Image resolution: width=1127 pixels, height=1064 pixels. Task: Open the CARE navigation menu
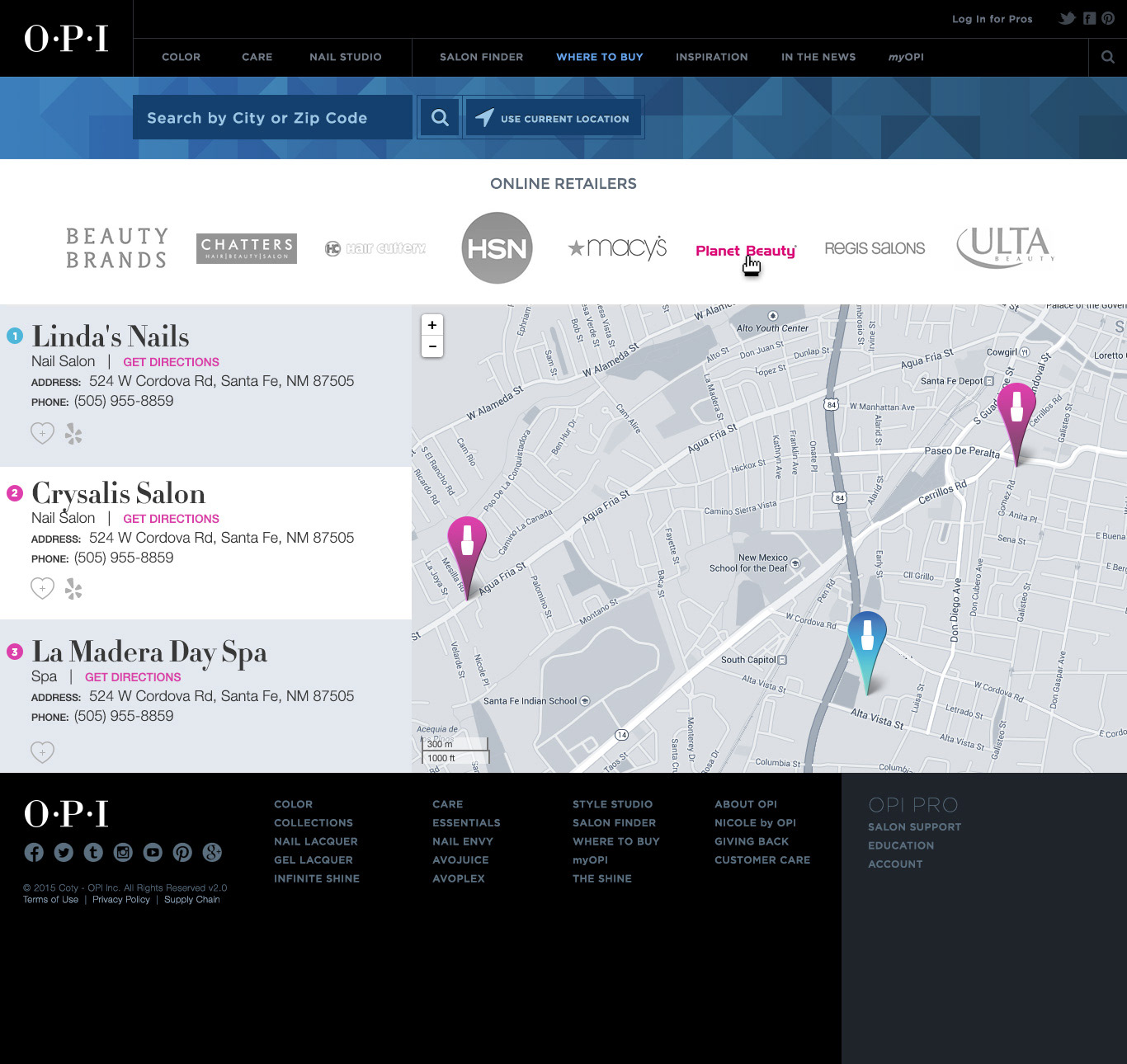pyautogui.click(x=257, y=57)
